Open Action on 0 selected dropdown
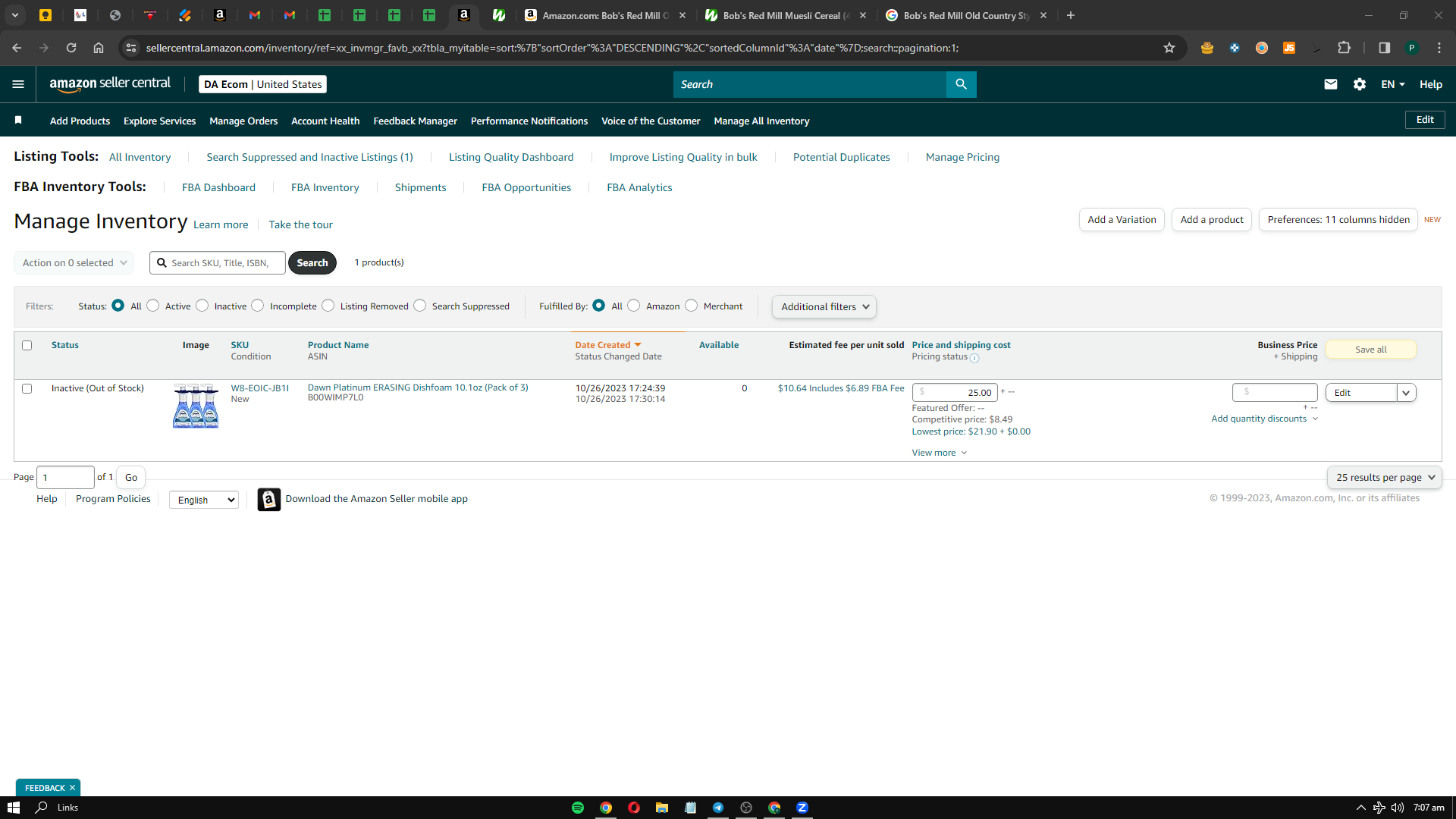Viewport: 1456px width, 819px height. pos(74,263)
